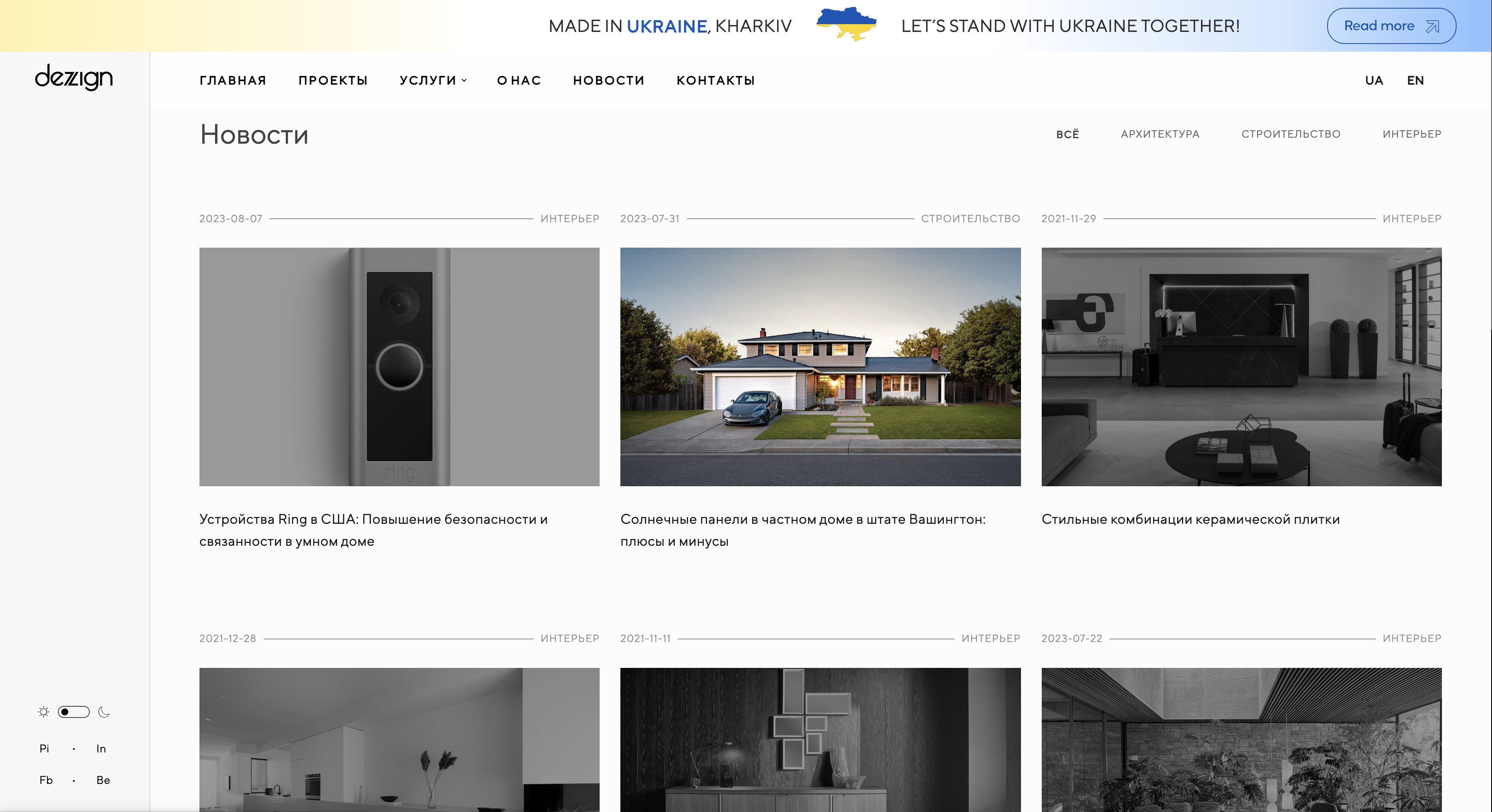Open the Ring doorbell article thumbnail
This screenshot has width=1492, height=812.
(x=399, y=367)
